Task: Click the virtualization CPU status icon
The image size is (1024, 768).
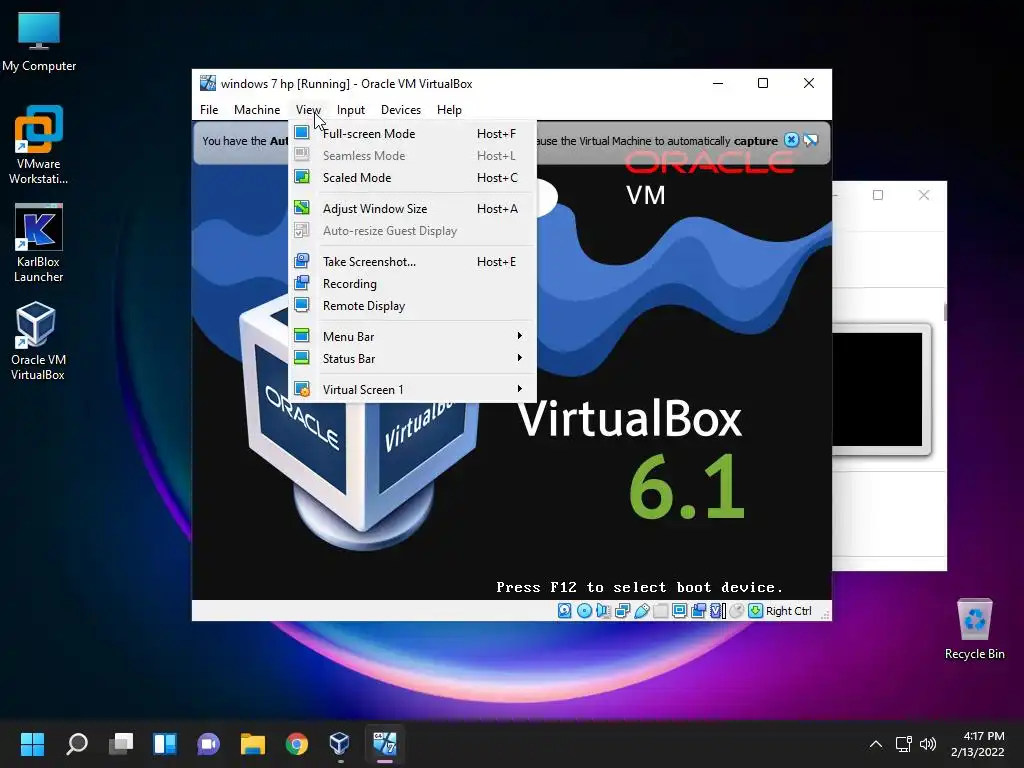Action: (717, 611)
